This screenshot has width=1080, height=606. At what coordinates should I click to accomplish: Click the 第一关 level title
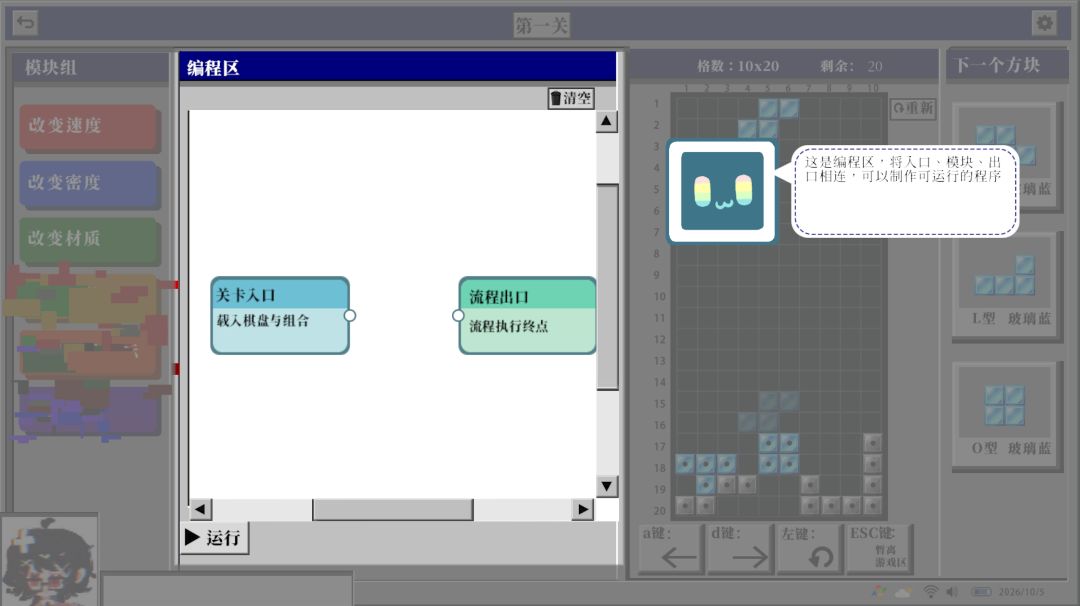[x=541, y=25]
